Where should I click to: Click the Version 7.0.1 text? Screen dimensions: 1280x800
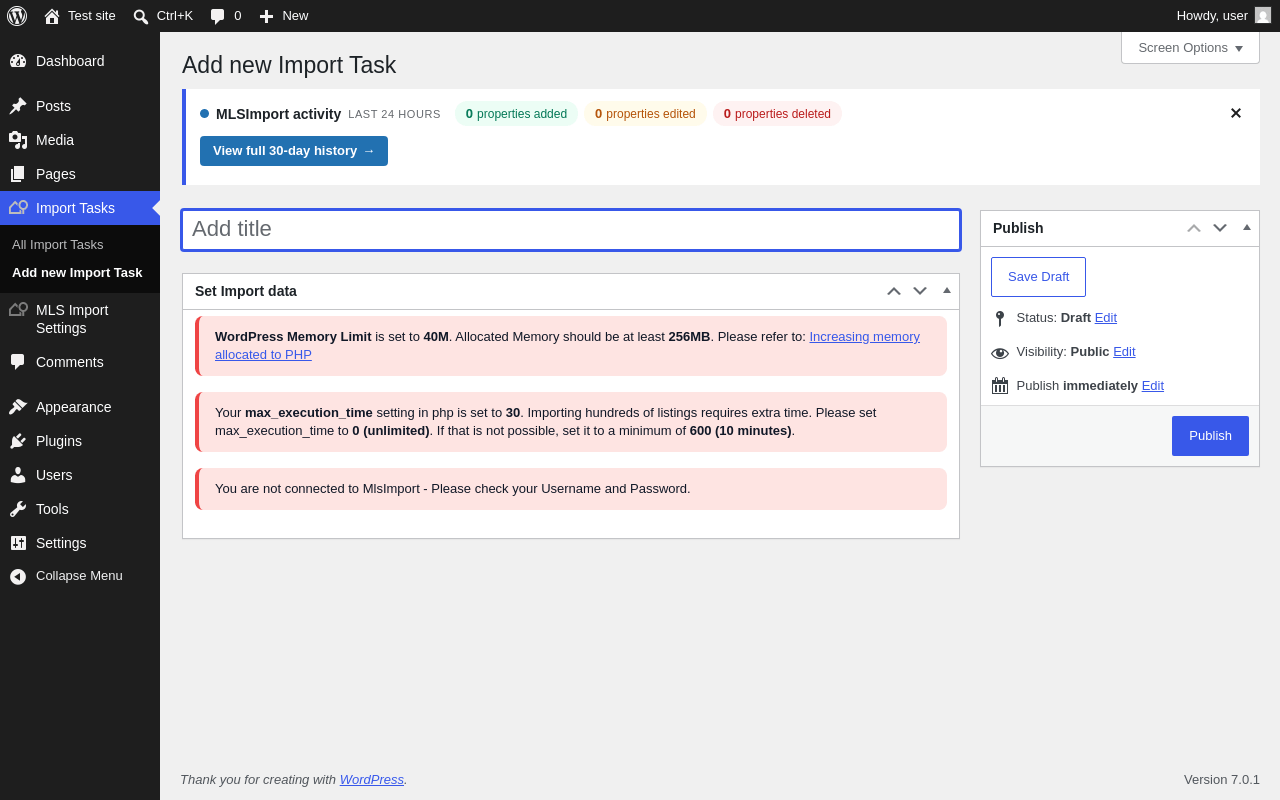pyautogui.click(x=1222, y=779)
